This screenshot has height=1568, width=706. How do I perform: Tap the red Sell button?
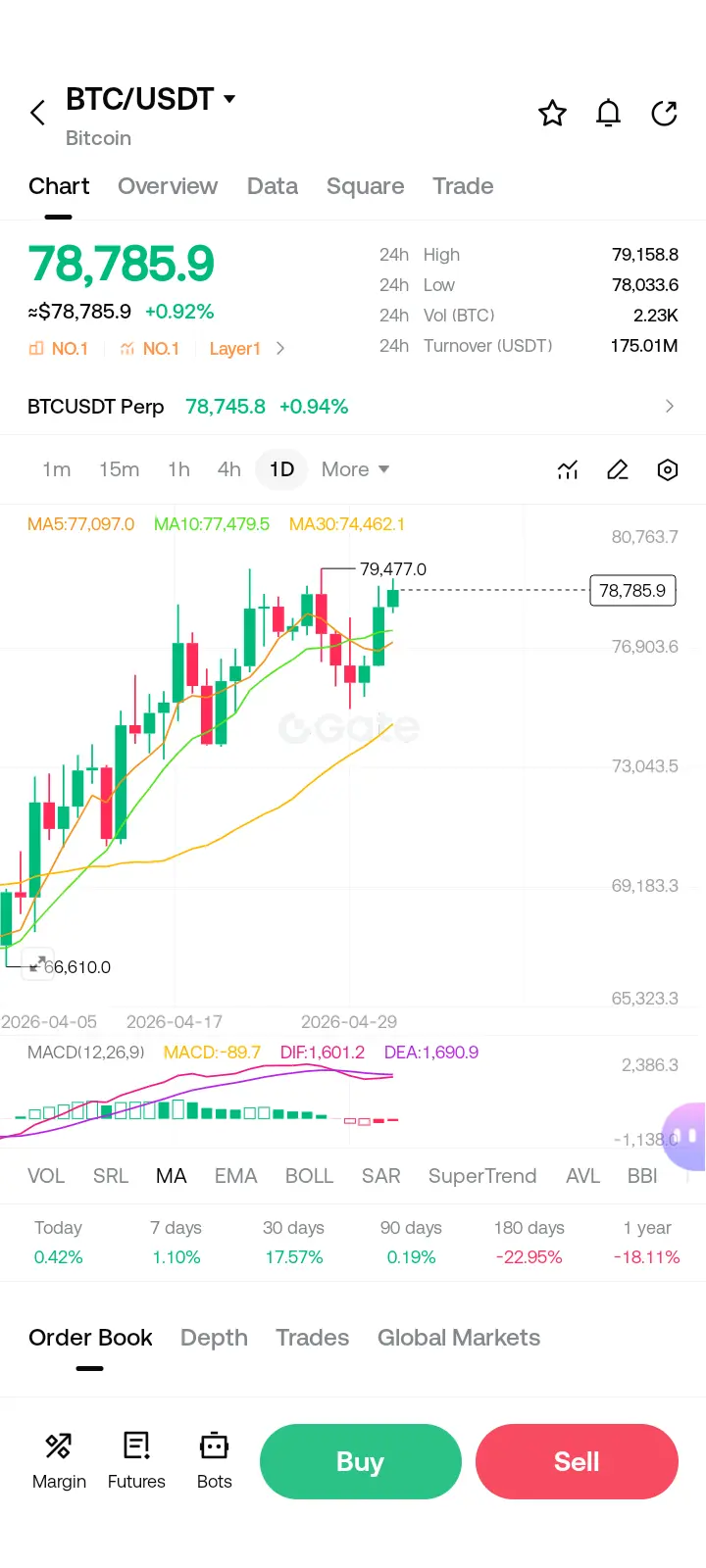[x=577, y=1461]
